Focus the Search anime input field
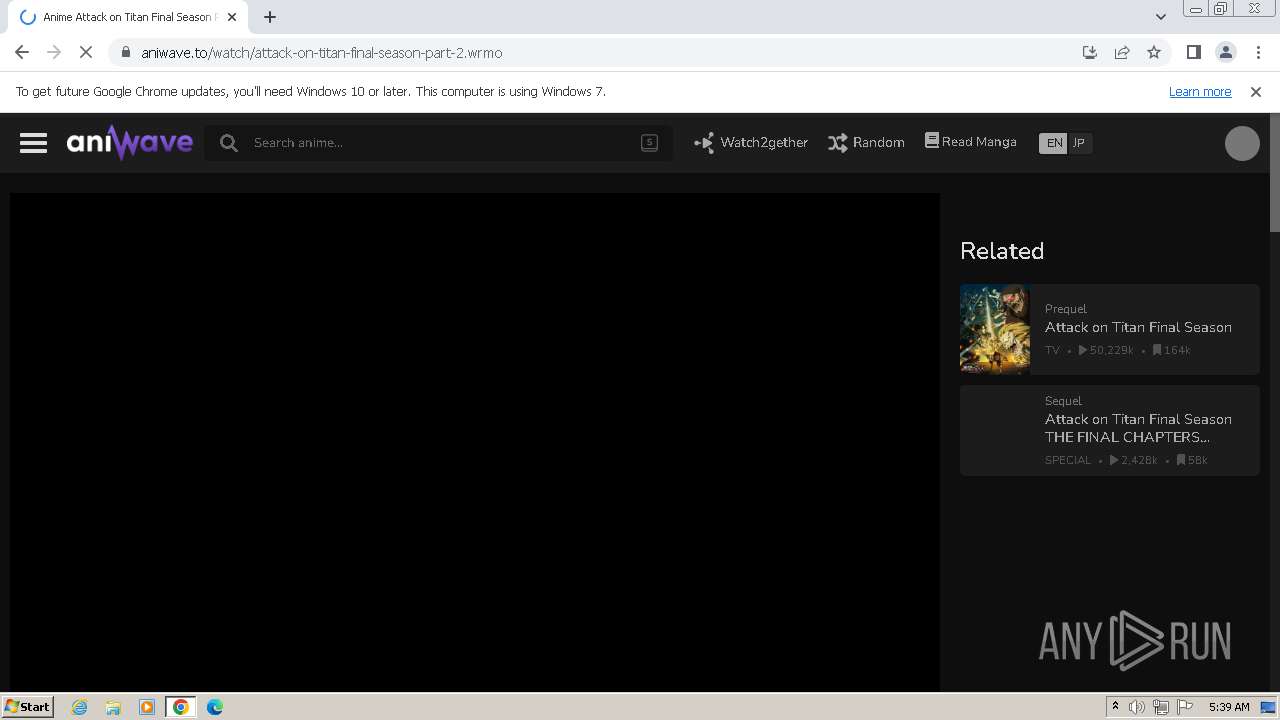The width and height of the screenshot is (1280, 720). coord(440,143)
